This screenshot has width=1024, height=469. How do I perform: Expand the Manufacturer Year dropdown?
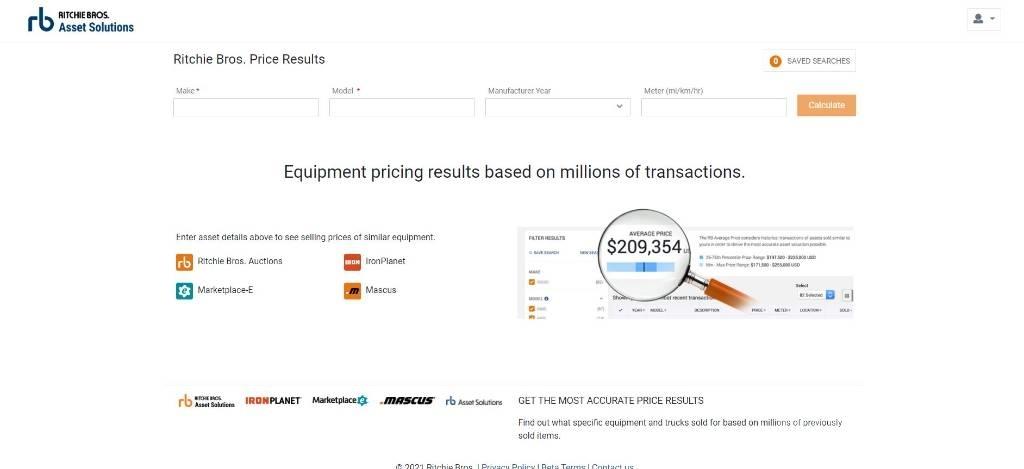[x=557, y=107]
